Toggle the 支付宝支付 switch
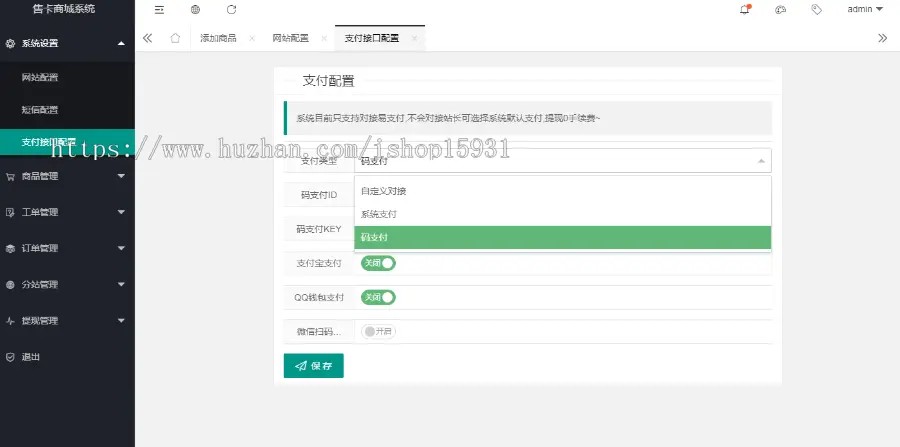The width and height of the screenshot is (900, 447). pyautogui.click(x=378, y=263)
